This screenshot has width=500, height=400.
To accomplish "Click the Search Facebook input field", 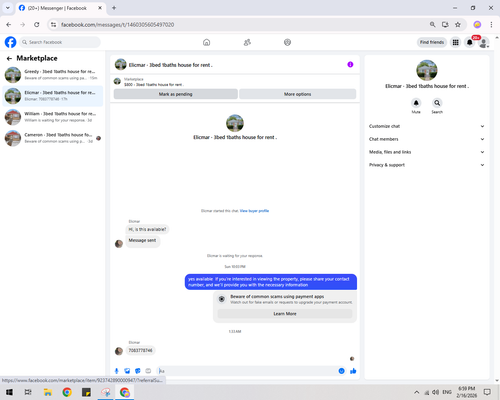I will [60, 42].
